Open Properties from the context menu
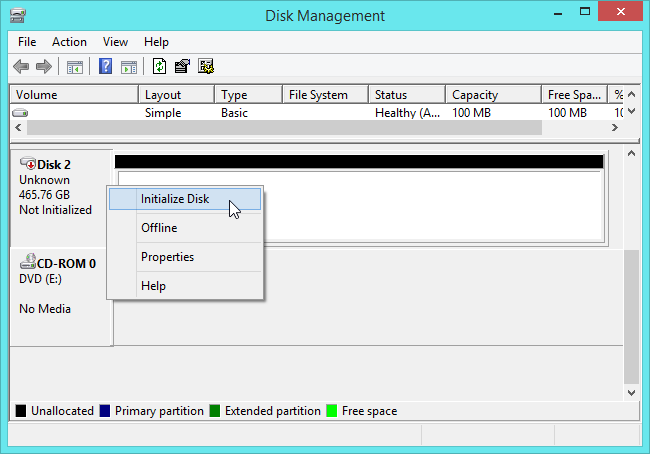 (167, 257)
